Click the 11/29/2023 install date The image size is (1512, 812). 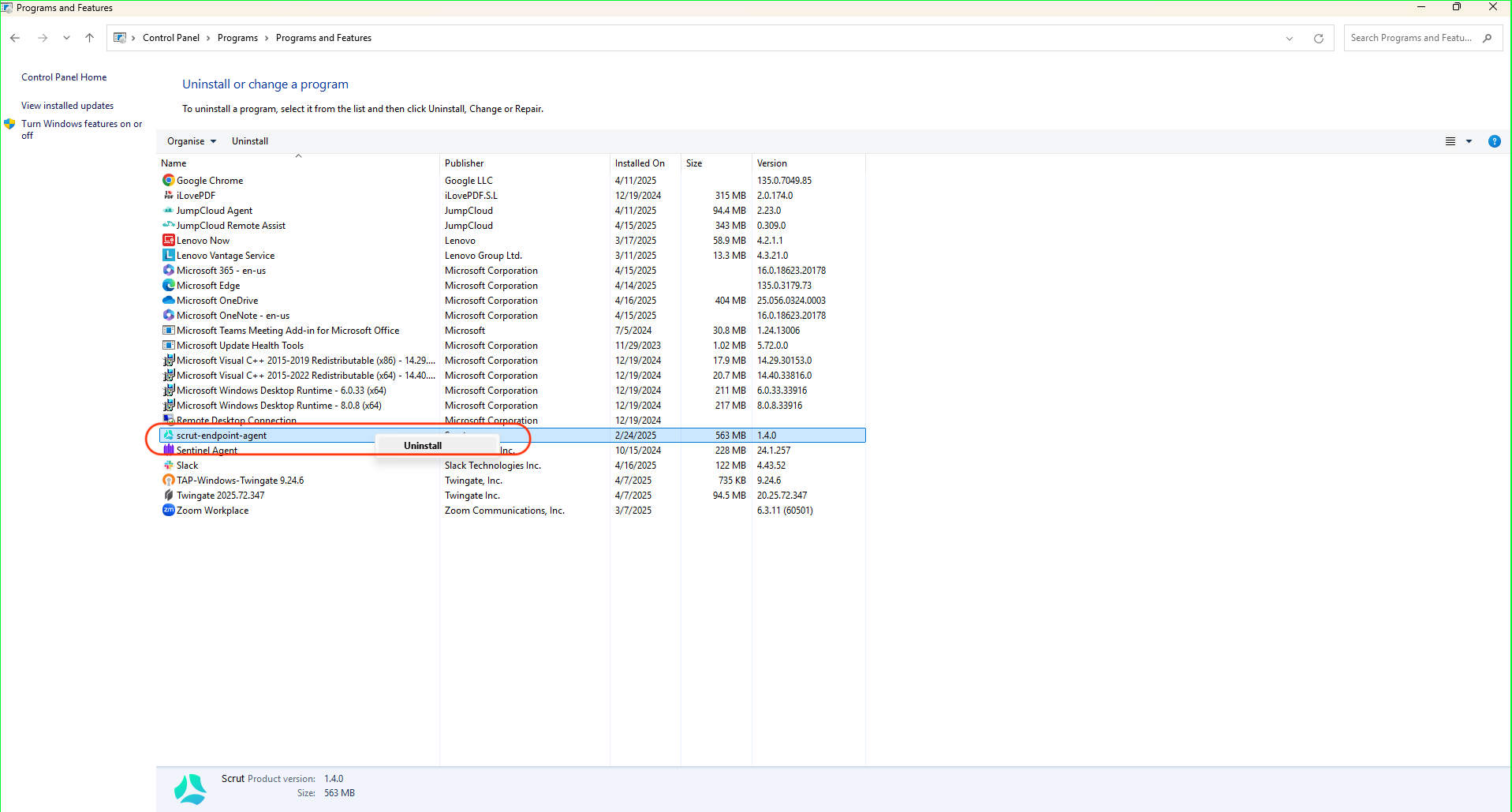tap(638, 346)
